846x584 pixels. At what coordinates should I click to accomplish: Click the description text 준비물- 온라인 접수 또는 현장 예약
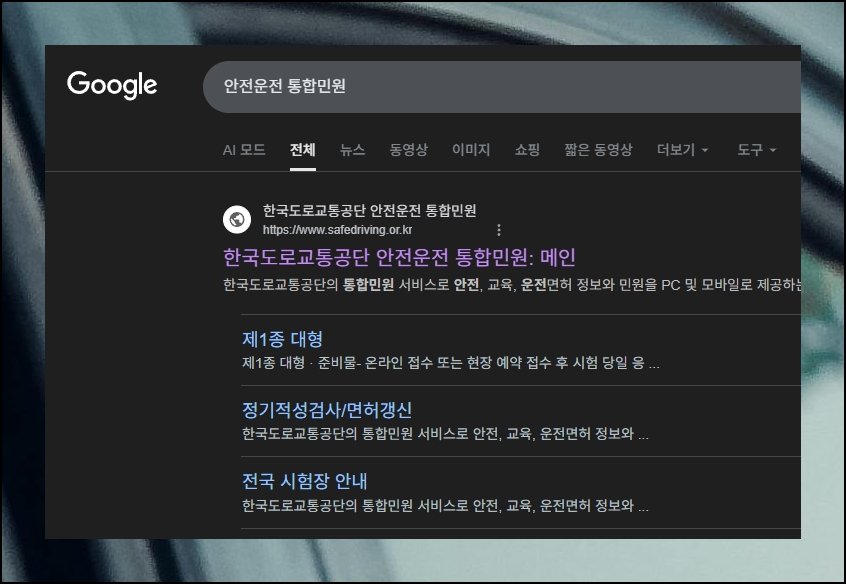[x=420, y=363]
